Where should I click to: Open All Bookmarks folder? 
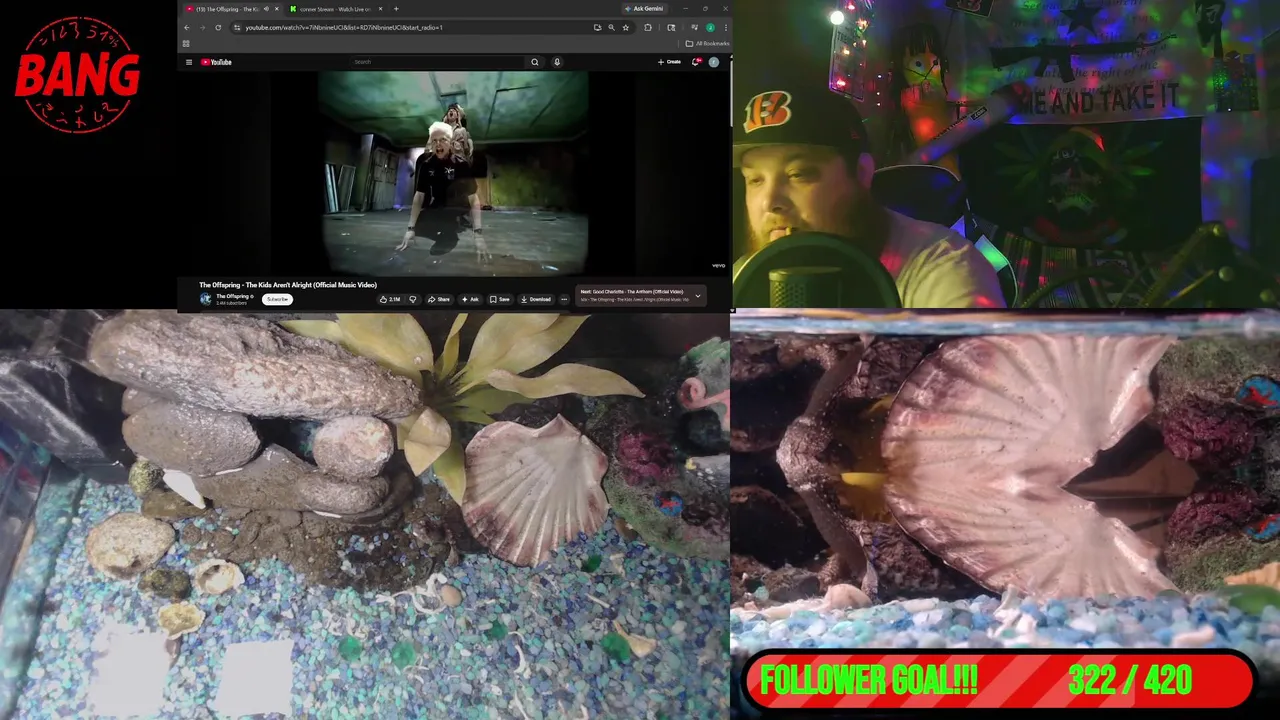(707, 44)
